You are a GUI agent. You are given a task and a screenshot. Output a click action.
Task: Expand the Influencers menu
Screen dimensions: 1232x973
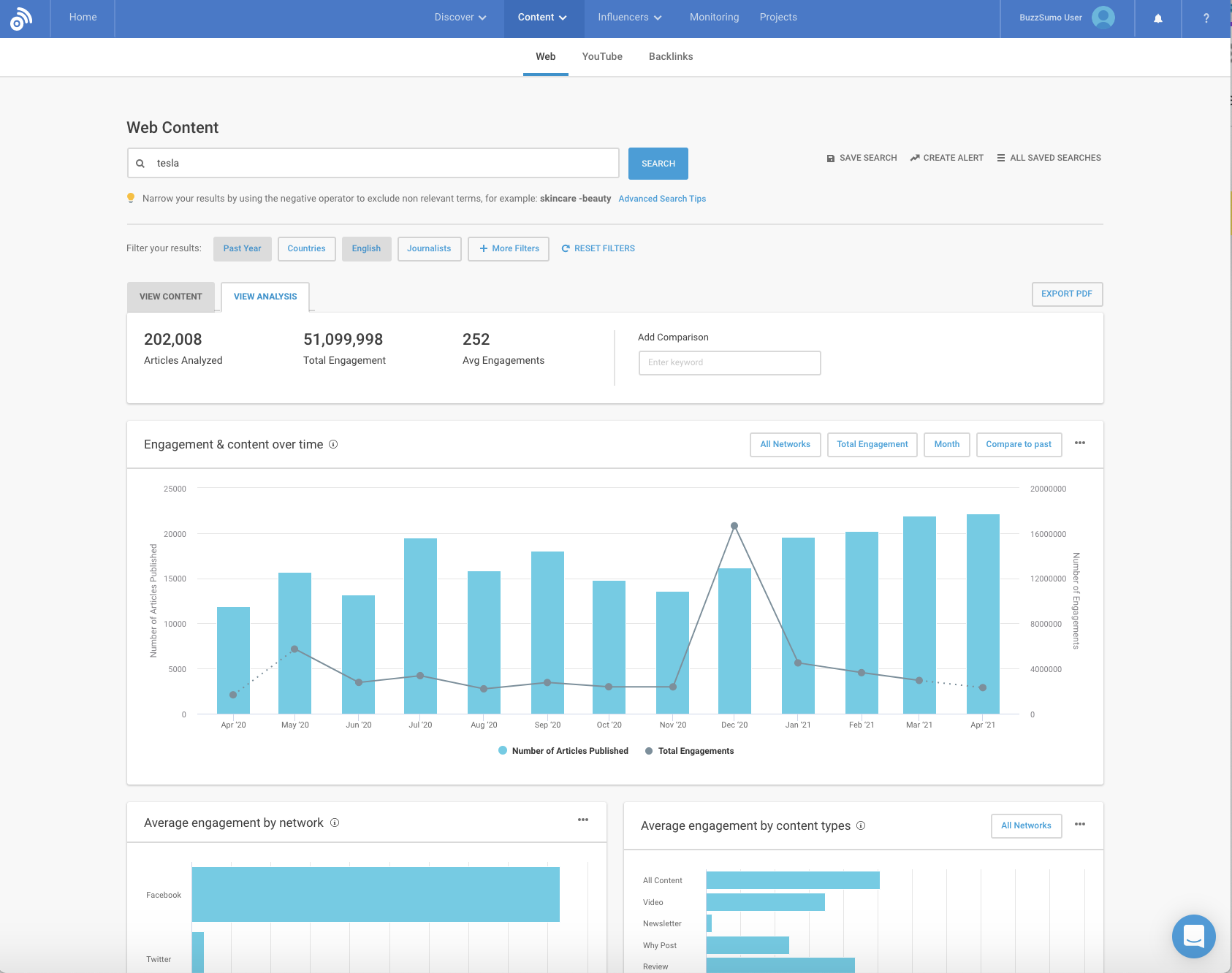pos(628,17)
